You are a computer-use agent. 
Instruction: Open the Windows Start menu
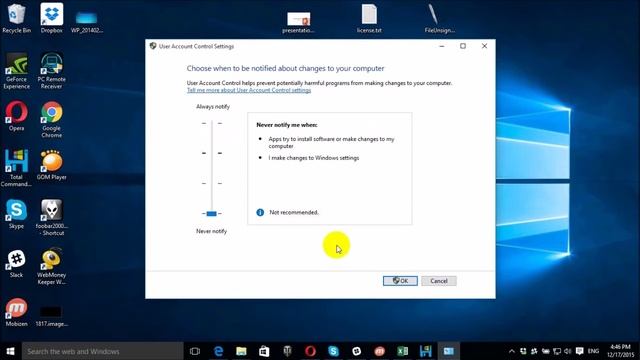point(11,351)
